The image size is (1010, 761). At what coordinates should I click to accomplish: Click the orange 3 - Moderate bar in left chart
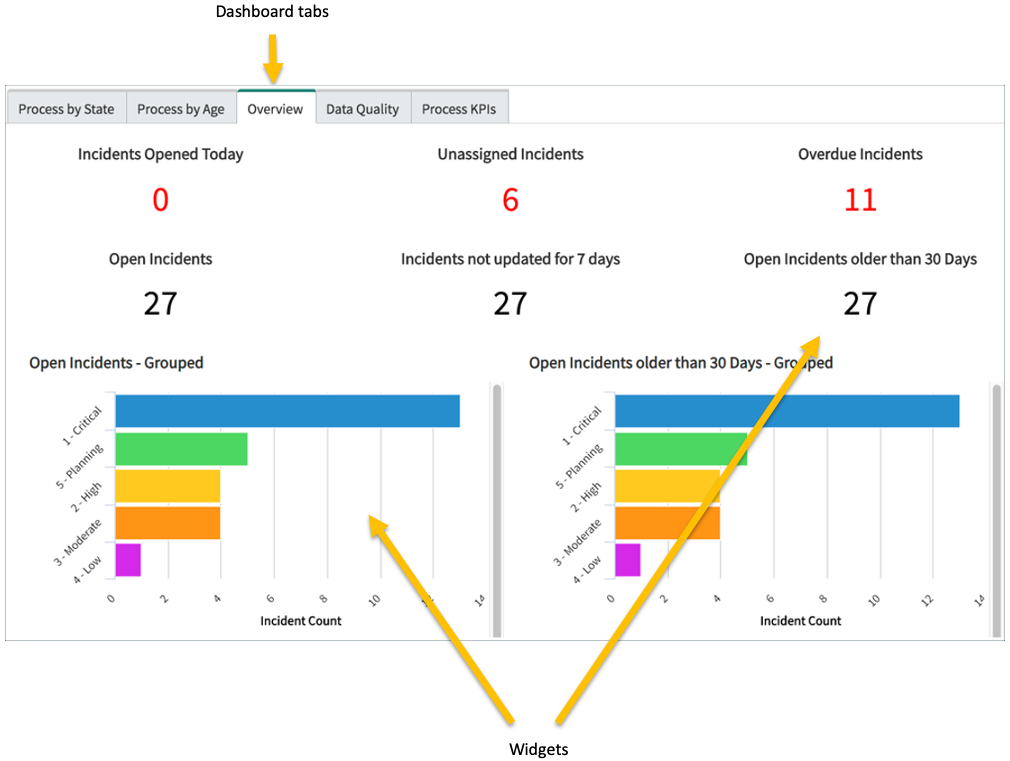coord(168,524)
